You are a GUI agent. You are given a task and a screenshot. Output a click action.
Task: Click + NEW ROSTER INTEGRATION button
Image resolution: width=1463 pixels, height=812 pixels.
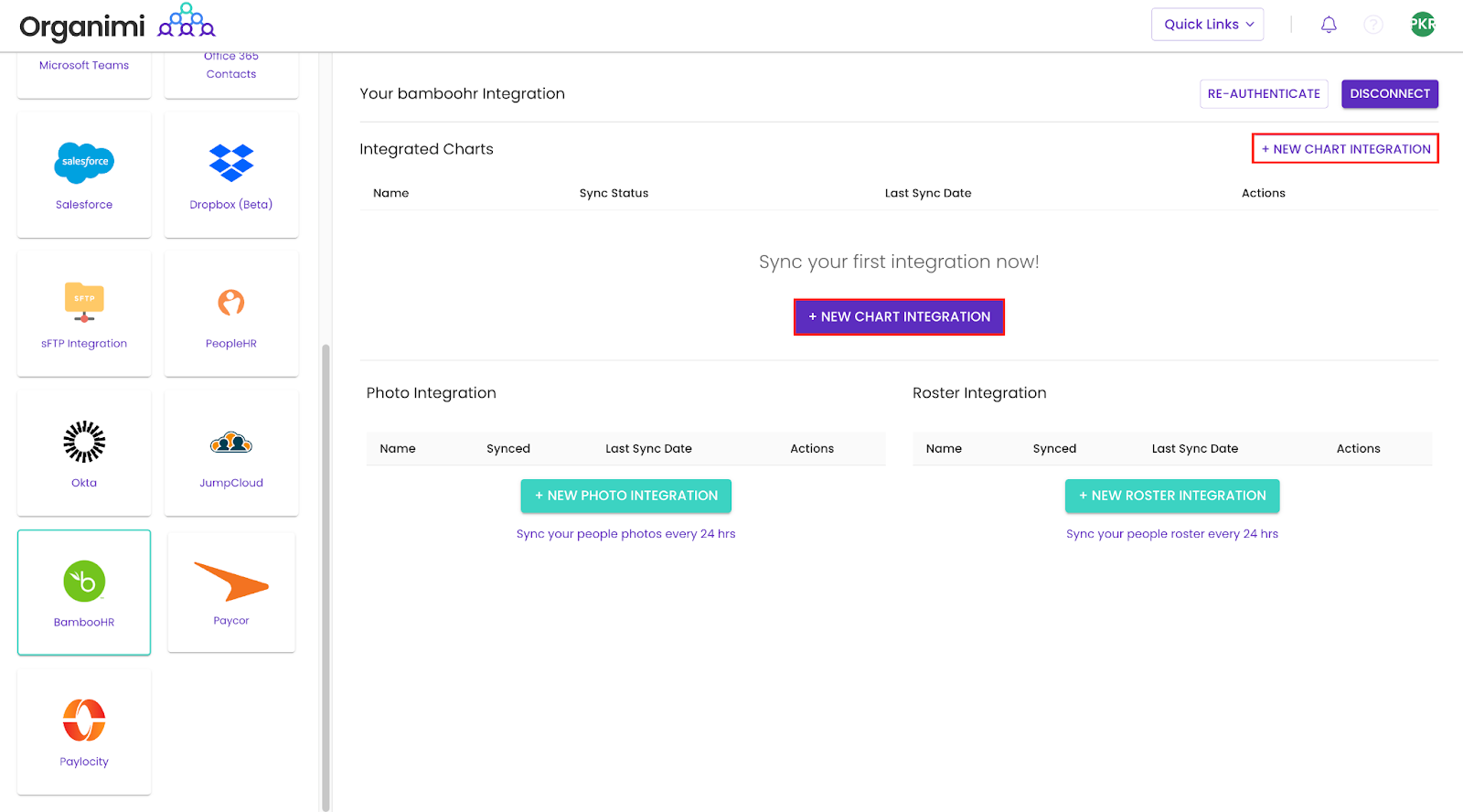coord(1172,496)
